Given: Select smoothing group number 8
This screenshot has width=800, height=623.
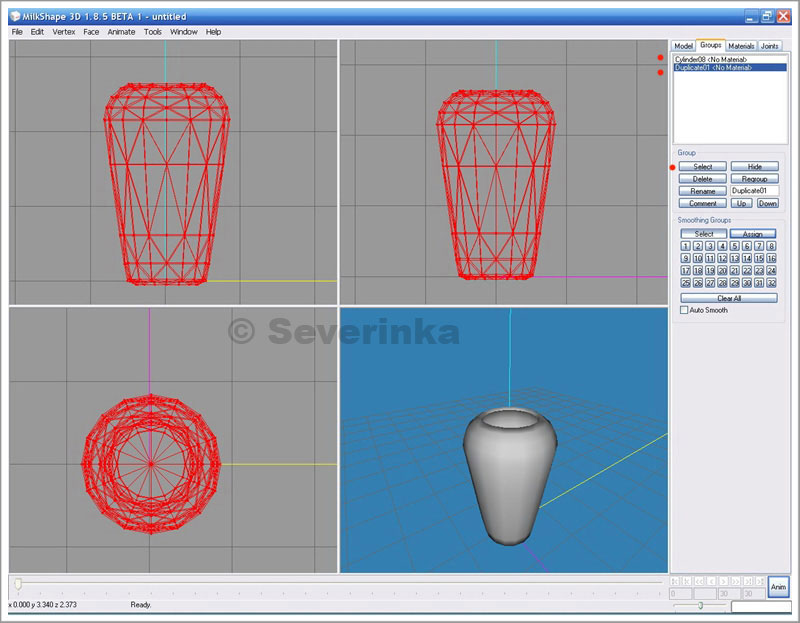Looking at the screenshot, I should point(772,246).
